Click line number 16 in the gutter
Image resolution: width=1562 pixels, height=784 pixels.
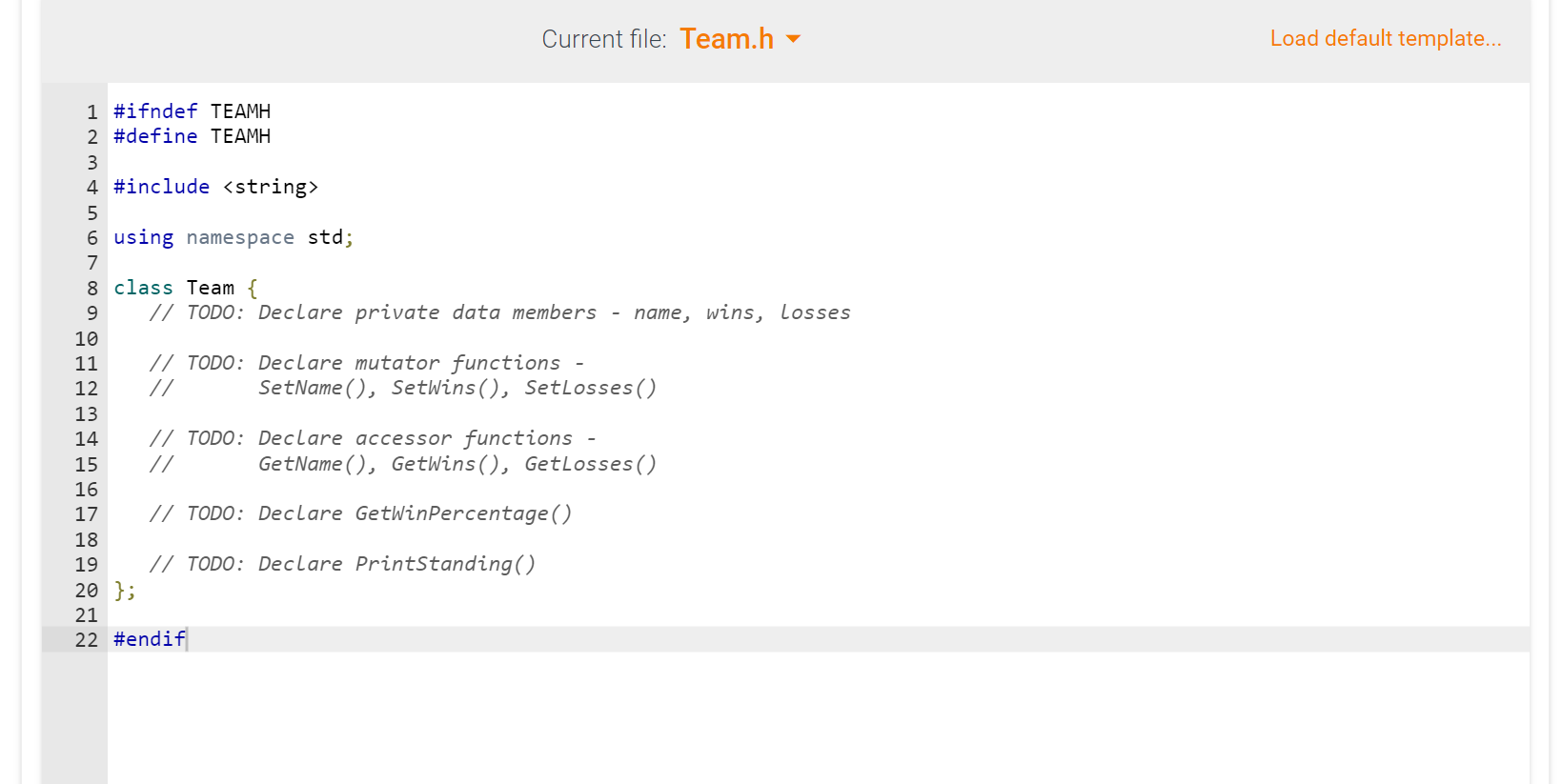[87, 490]
